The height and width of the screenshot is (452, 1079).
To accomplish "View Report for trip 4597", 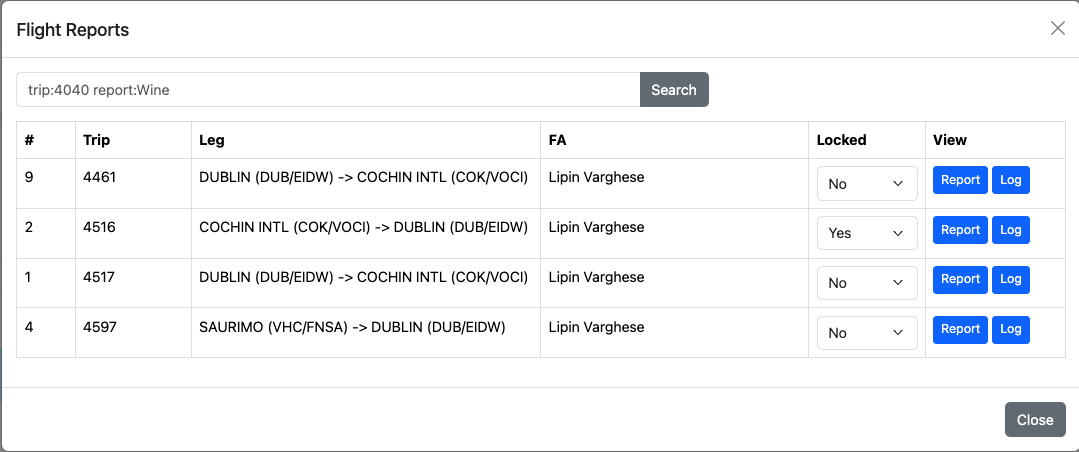I will click(960, 329).
